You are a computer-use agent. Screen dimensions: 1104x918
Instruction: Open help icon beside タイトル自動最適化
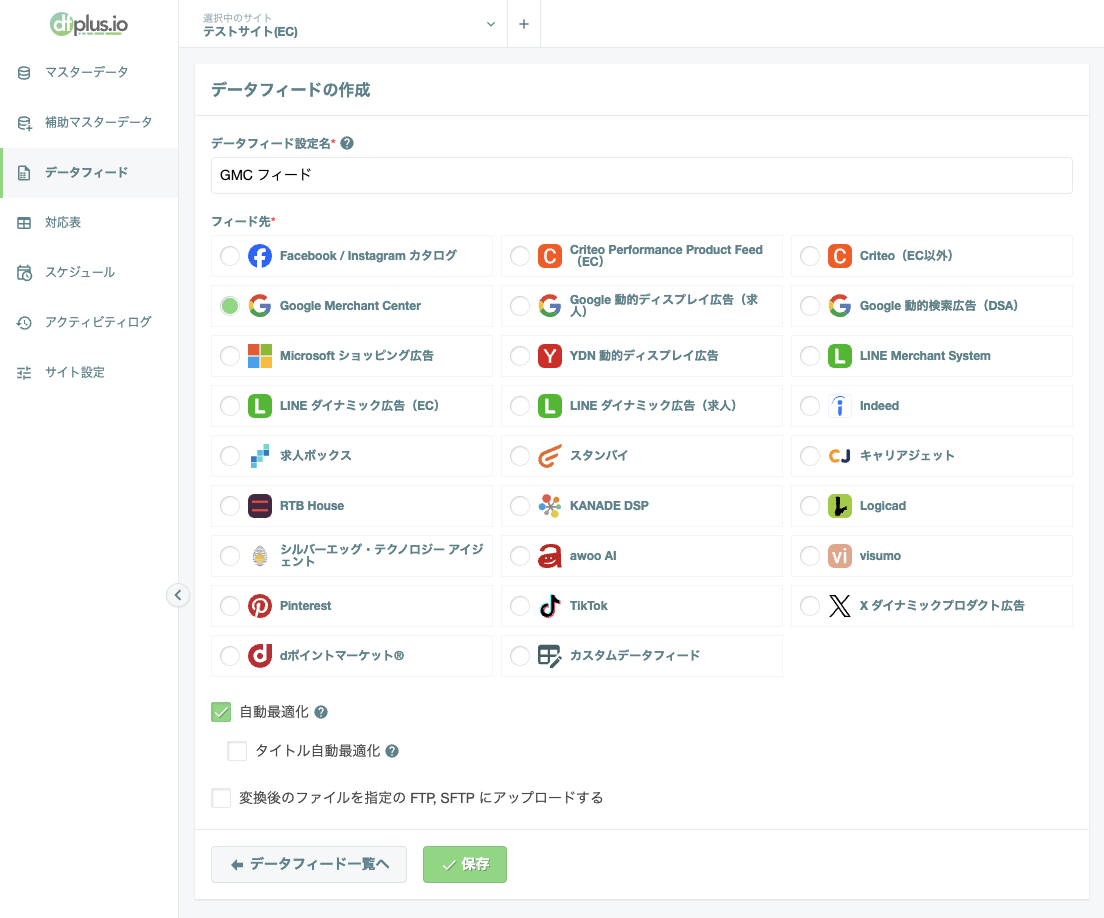click(392, 751)
